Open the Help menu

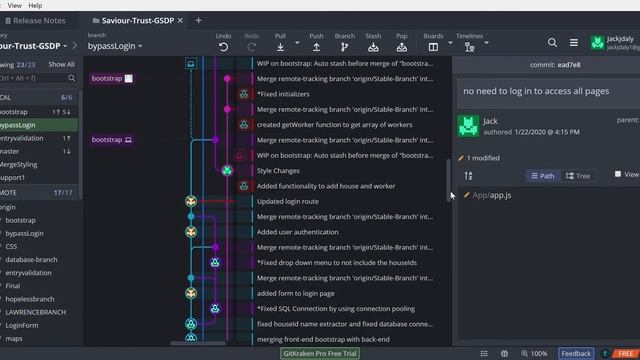[35, 5]
